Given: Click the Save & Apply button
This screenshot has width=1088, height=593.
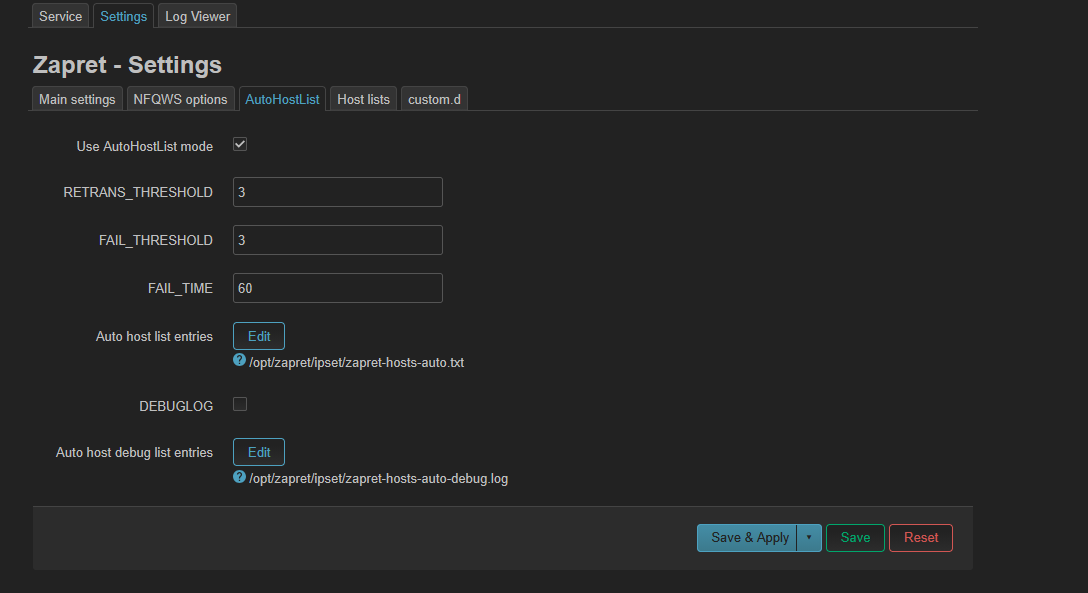Looking at the screenshot, I should tap(747, 538).
